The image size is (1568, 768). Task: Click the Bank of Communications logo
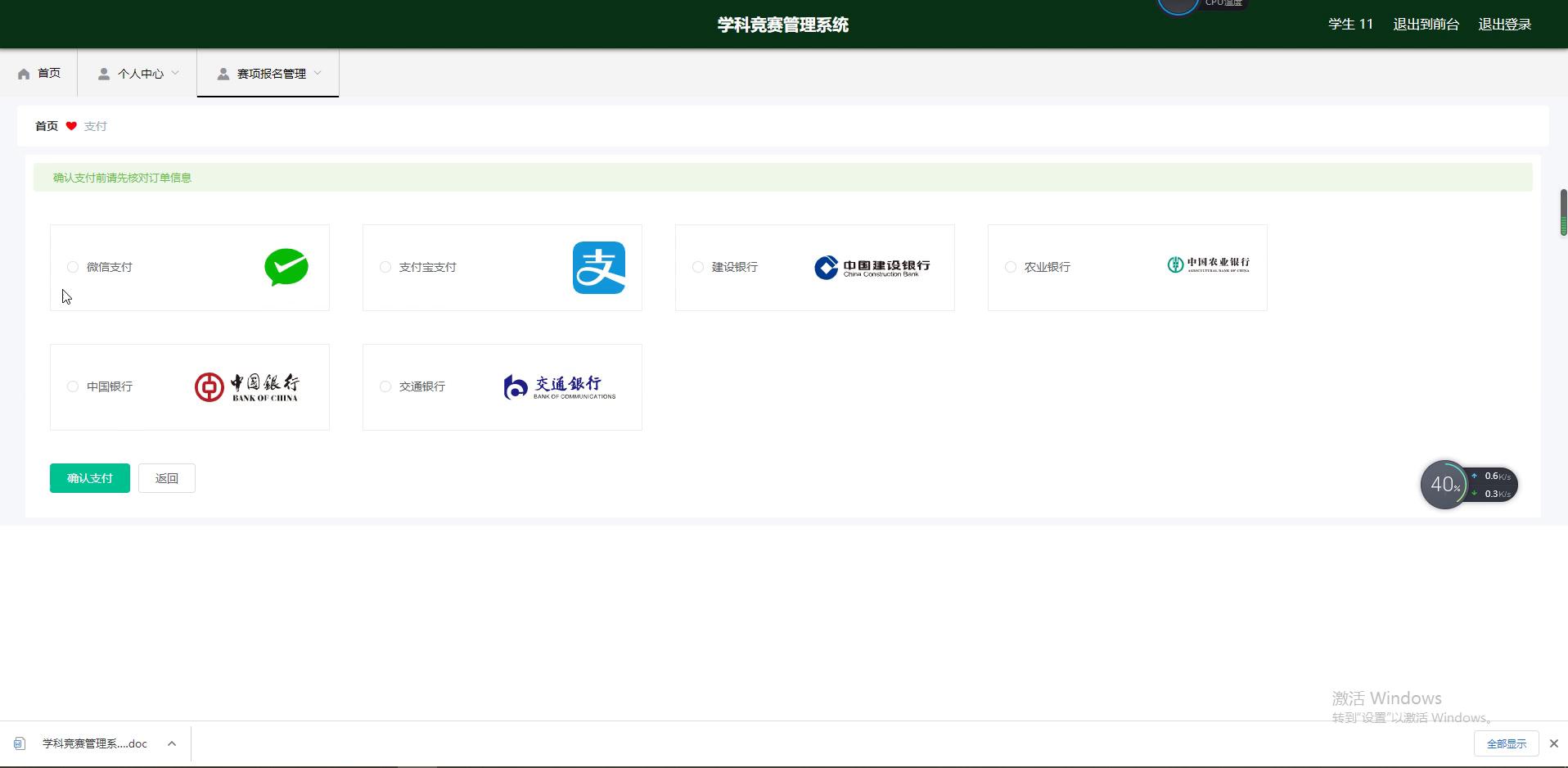560,387
